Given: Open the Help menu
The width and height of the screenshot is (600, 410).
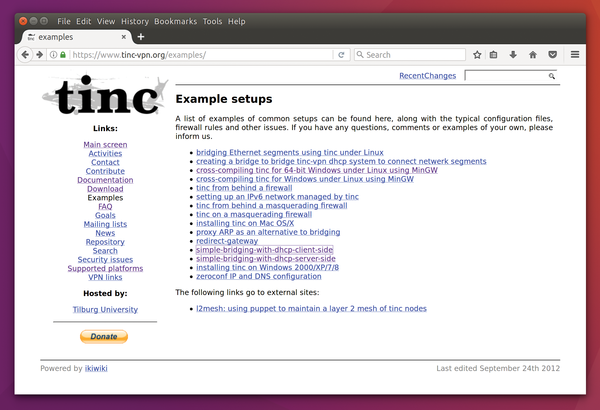Looking at the screenshot, I should tap(236, 21).
